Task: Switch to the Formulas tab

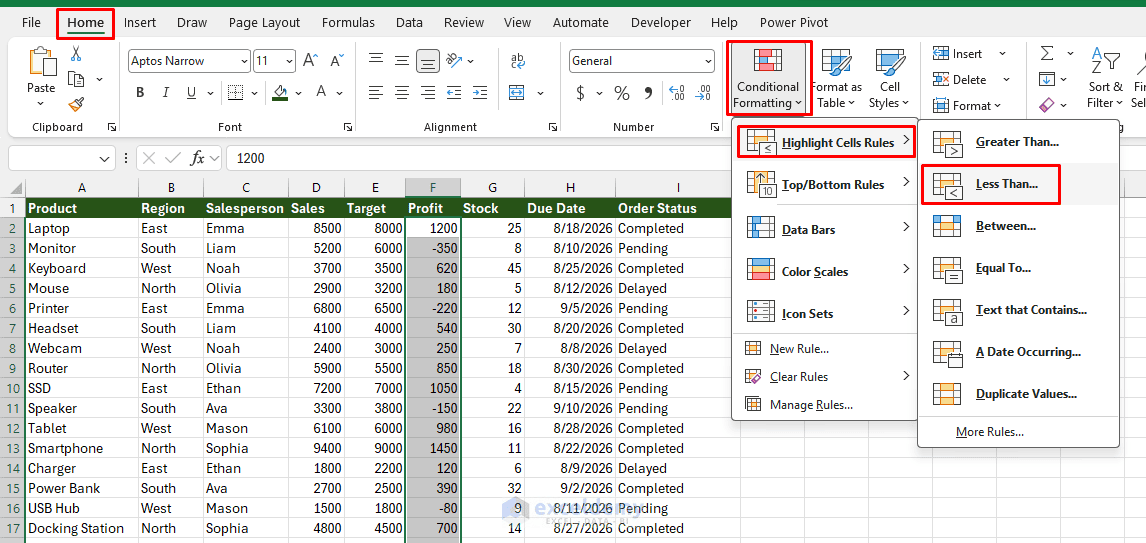Action: (348, 23)
